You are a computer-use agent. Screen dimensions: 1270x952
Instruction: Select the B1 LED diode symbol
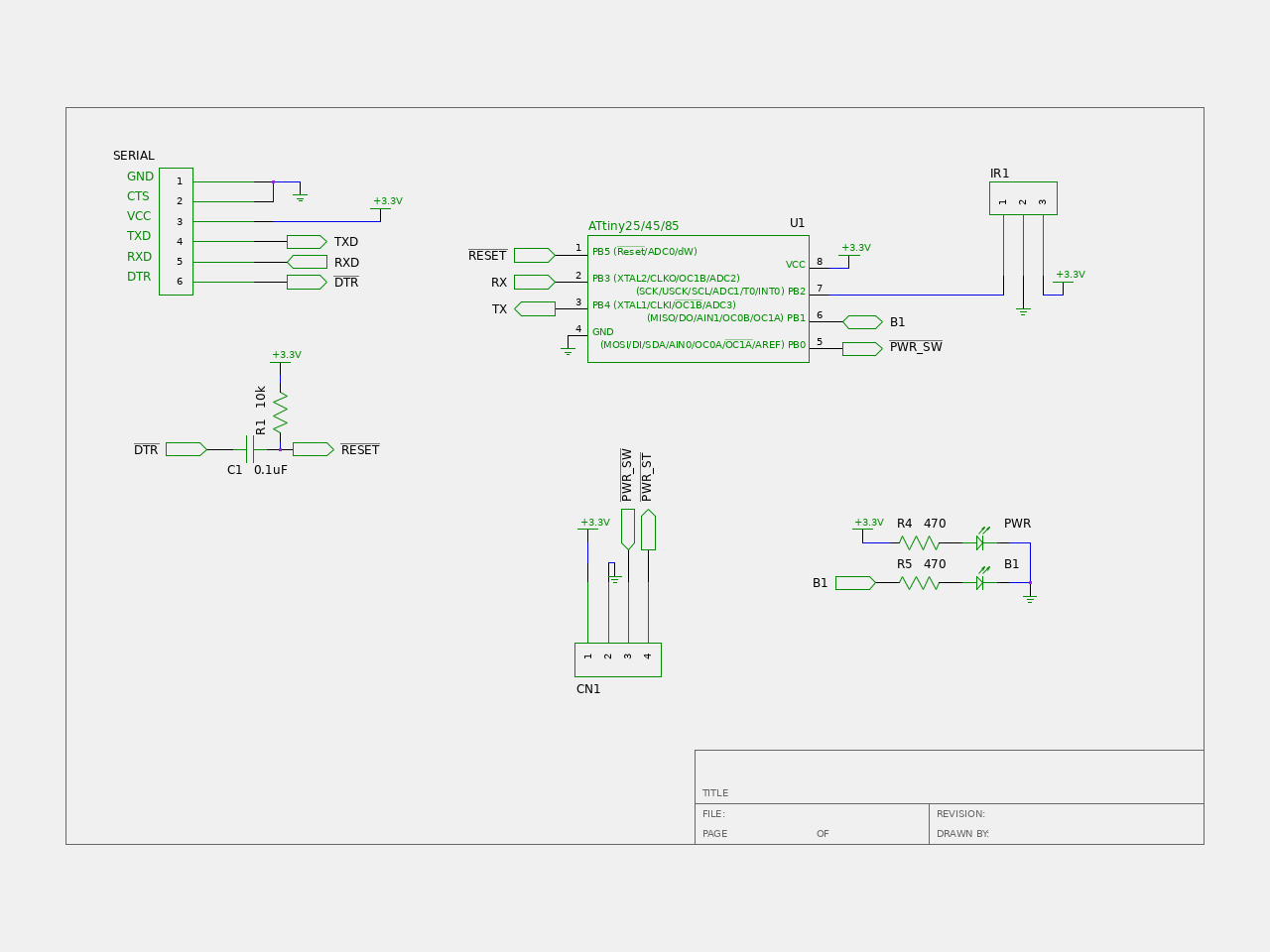(980, 582)
